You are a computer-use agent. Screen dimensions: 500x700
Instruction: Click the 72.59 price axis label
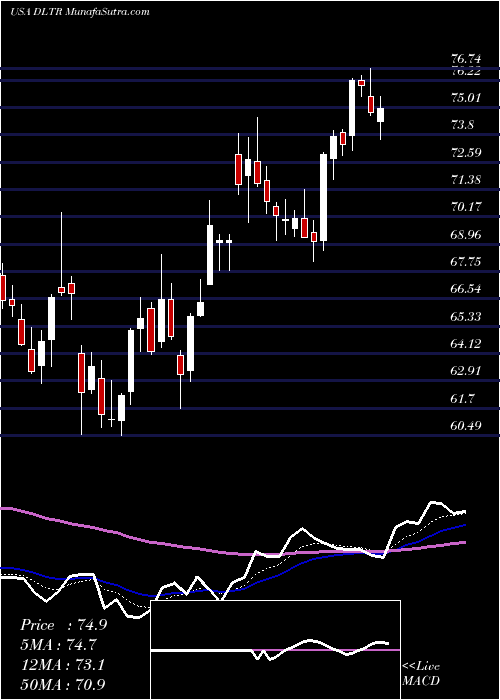[467, 153]
